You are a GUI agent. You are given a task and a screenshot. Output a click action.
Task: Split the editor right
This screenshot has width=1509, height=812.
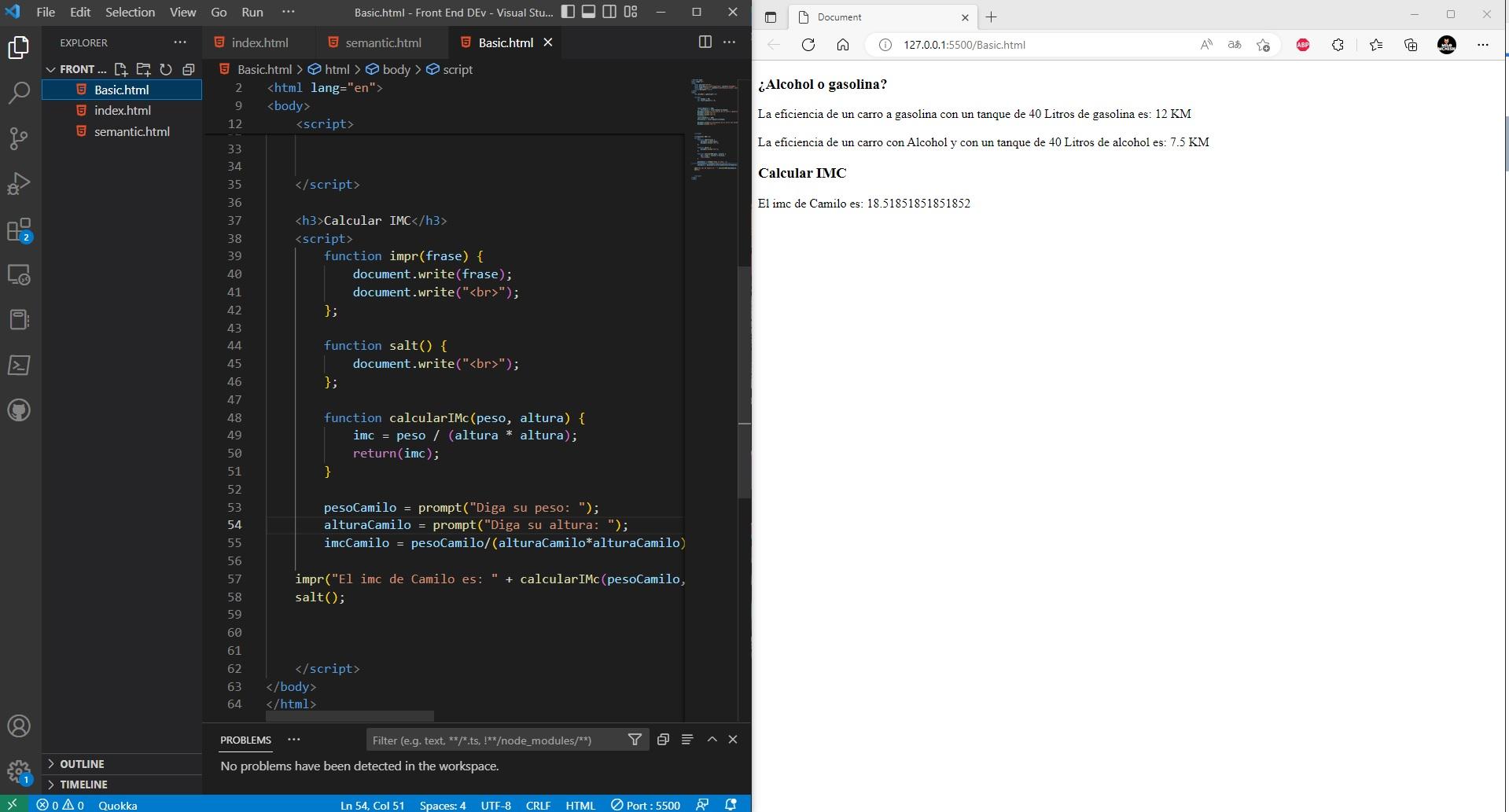tap(705, 42)
